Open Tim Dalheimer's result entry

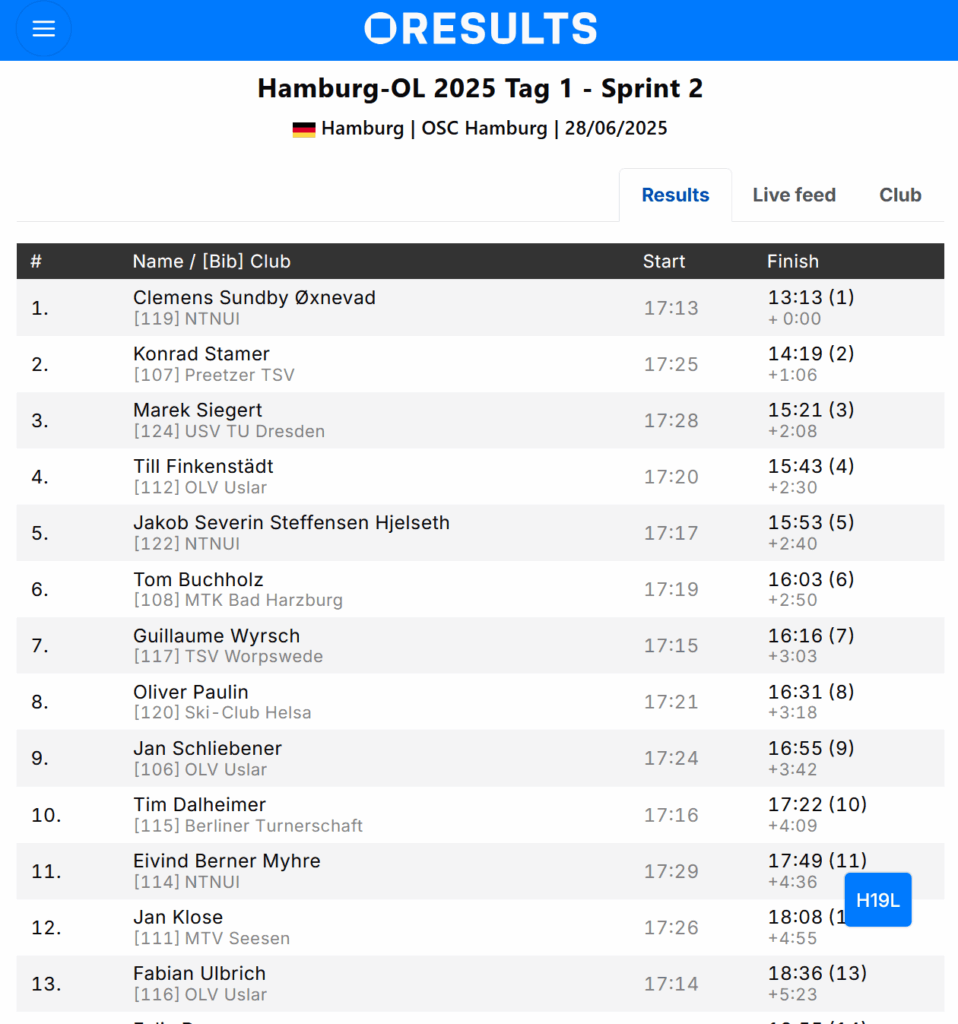click(480, 814)
